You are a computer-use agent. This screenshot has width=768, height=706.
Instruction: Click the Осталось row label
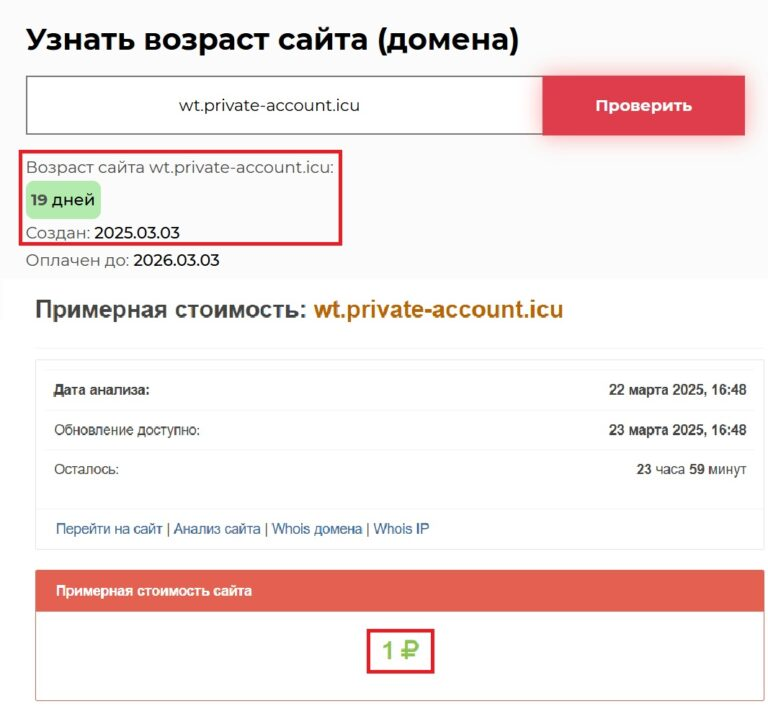(x=86, y=468)
